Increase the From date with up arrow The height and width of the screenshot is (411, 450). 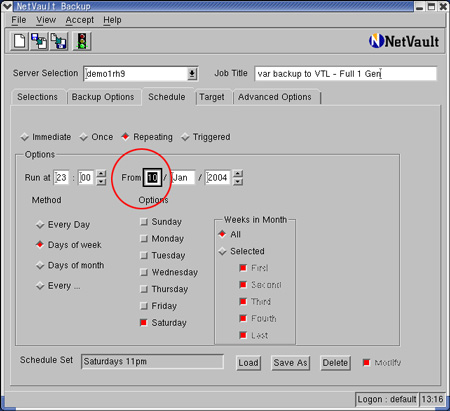(238, 174)
